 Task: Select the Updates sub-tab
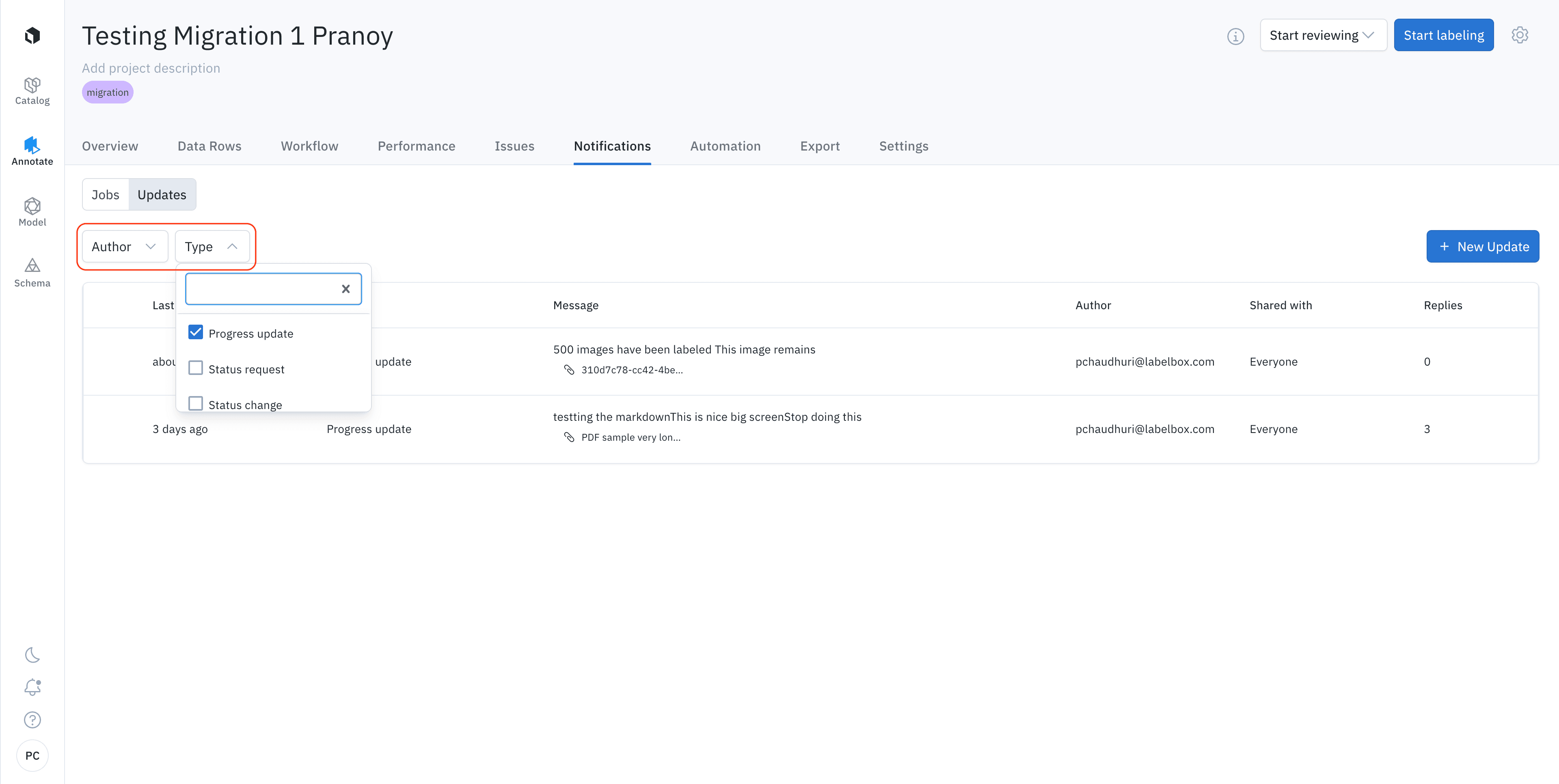(x=162, y=195)
